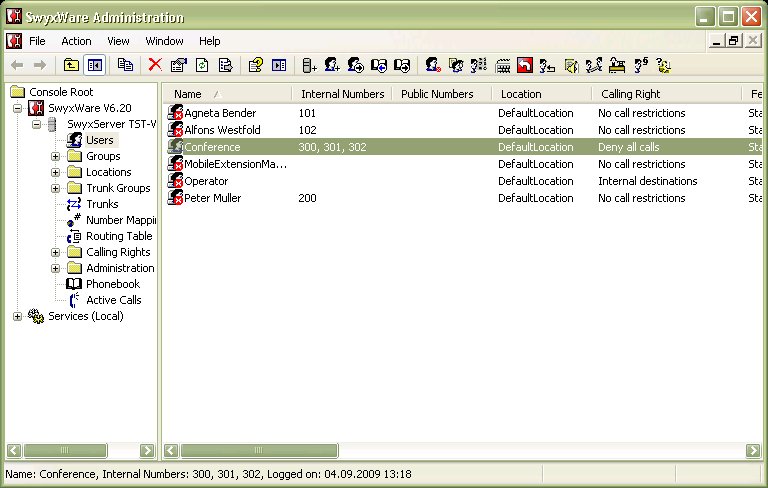The image size is (768, 488).
Task: Sort by the Name column header
Action: (x=227, y=94)
